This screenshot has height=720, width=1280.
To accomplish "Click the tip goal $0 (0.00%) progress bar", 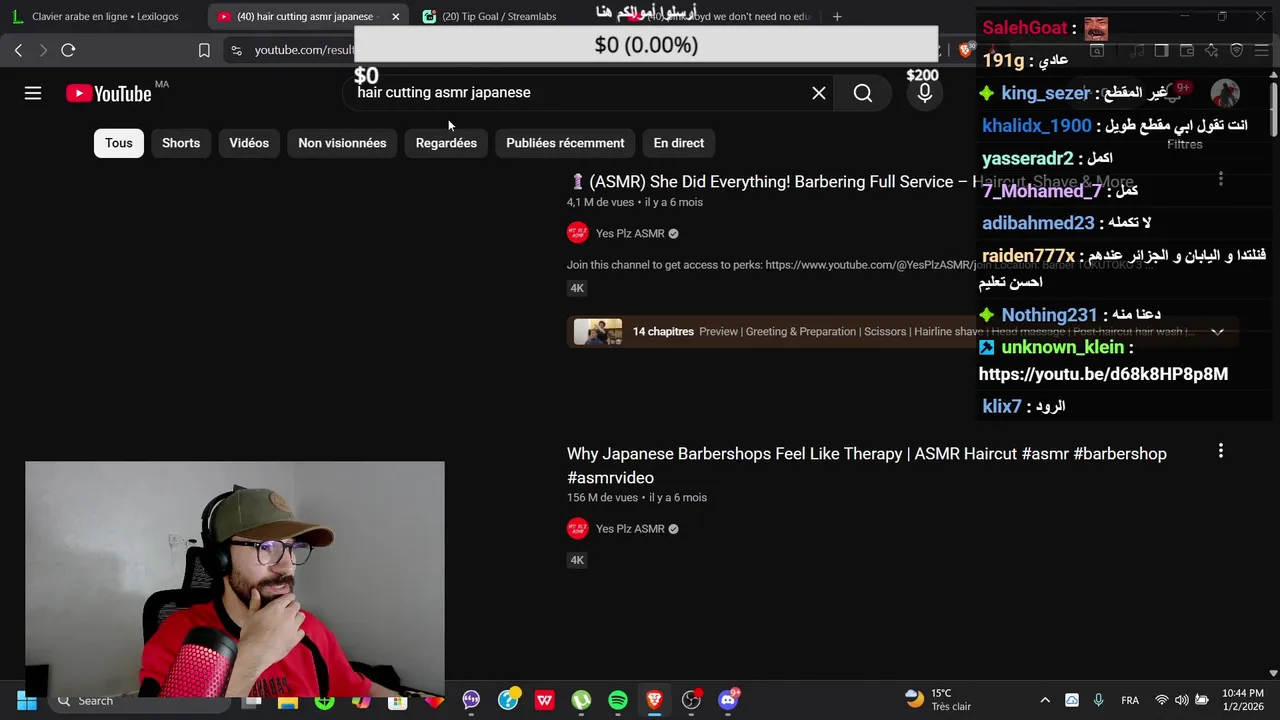I will tap(646, 45).
